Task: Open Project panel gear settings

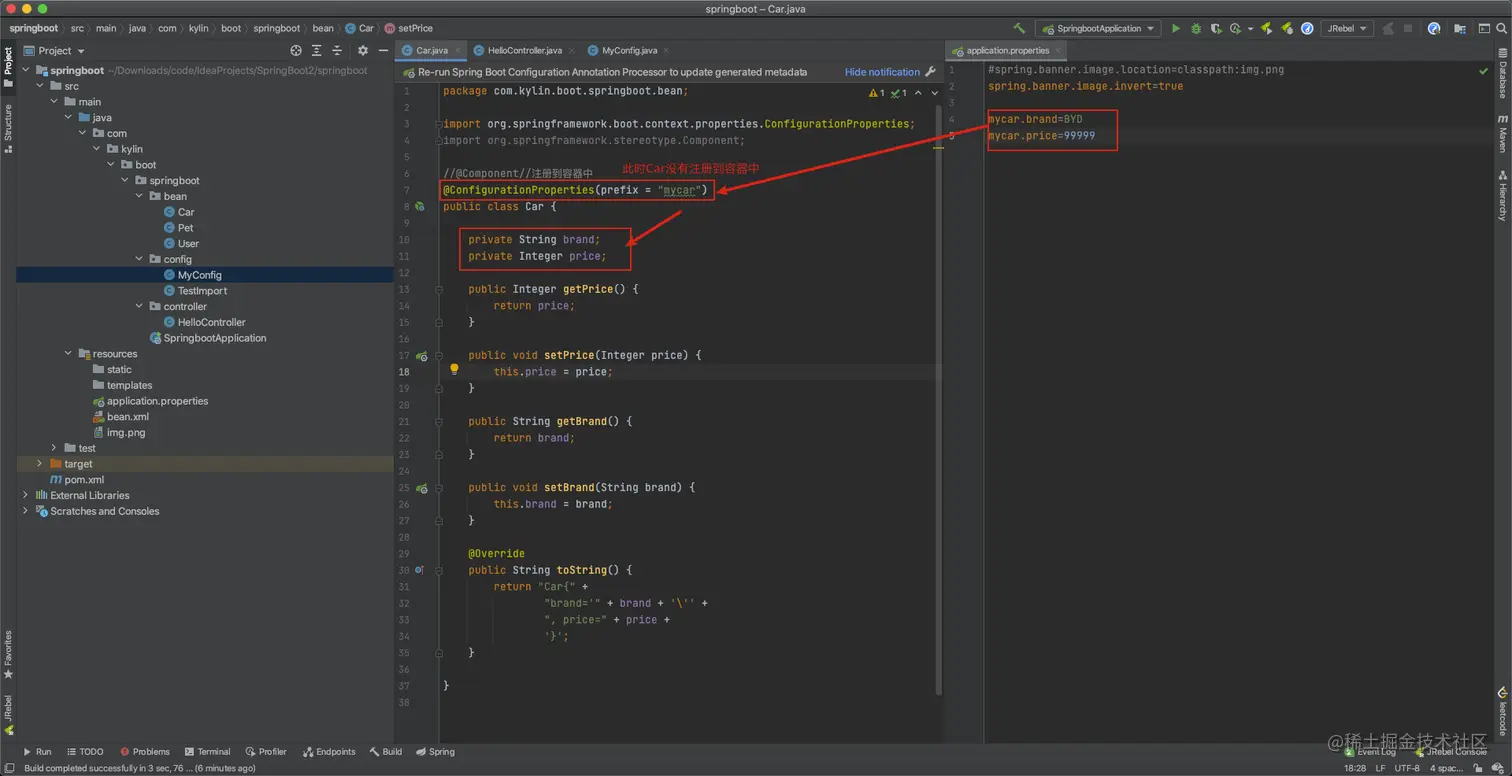Action: click(x=363, y=50)
